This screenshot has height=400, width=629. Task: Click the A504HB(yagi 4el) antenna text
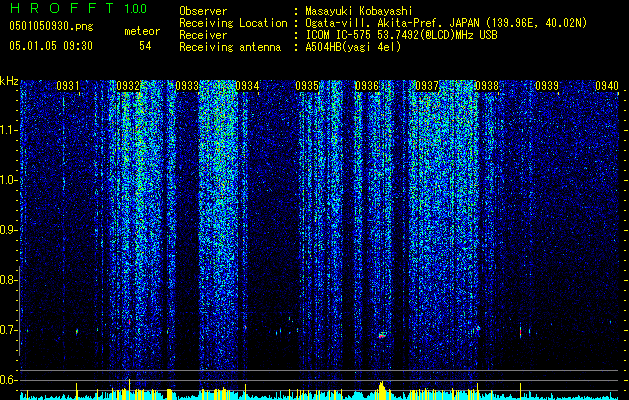click(x=353, y=47)
